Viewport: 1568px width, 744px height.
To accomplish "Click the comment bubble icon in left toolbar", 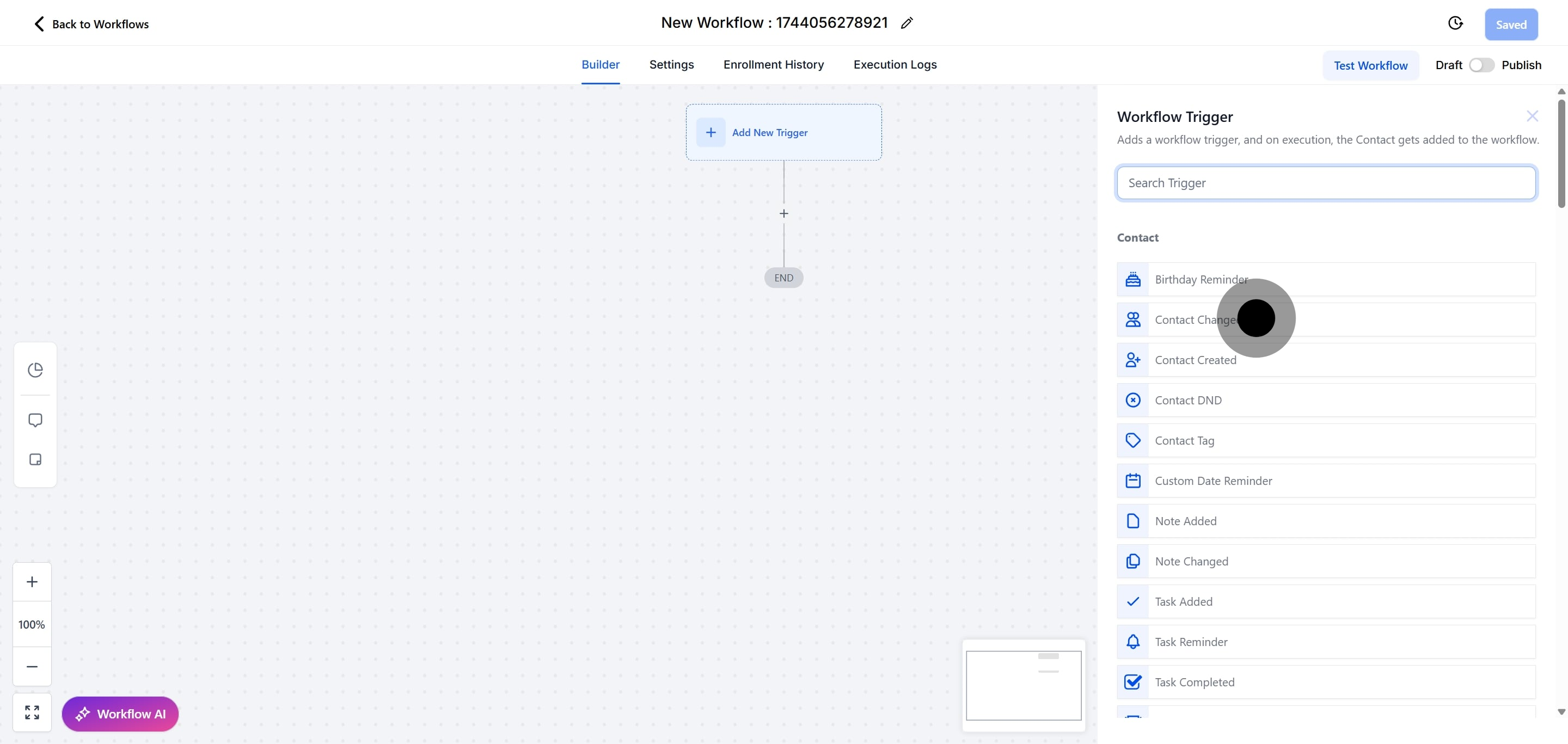I will click(35, 420).
